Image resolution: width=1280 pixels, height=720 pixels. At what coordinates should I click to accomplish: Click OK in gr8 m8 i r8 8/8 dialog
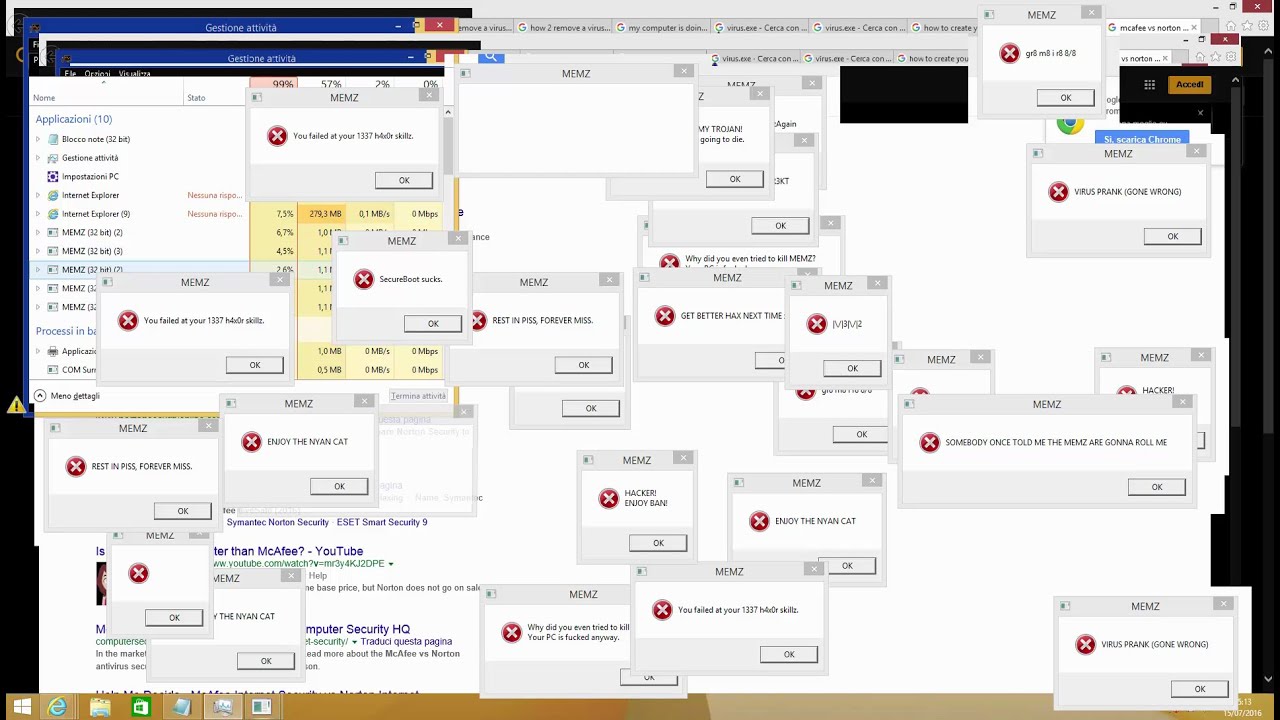point(1066,97)
